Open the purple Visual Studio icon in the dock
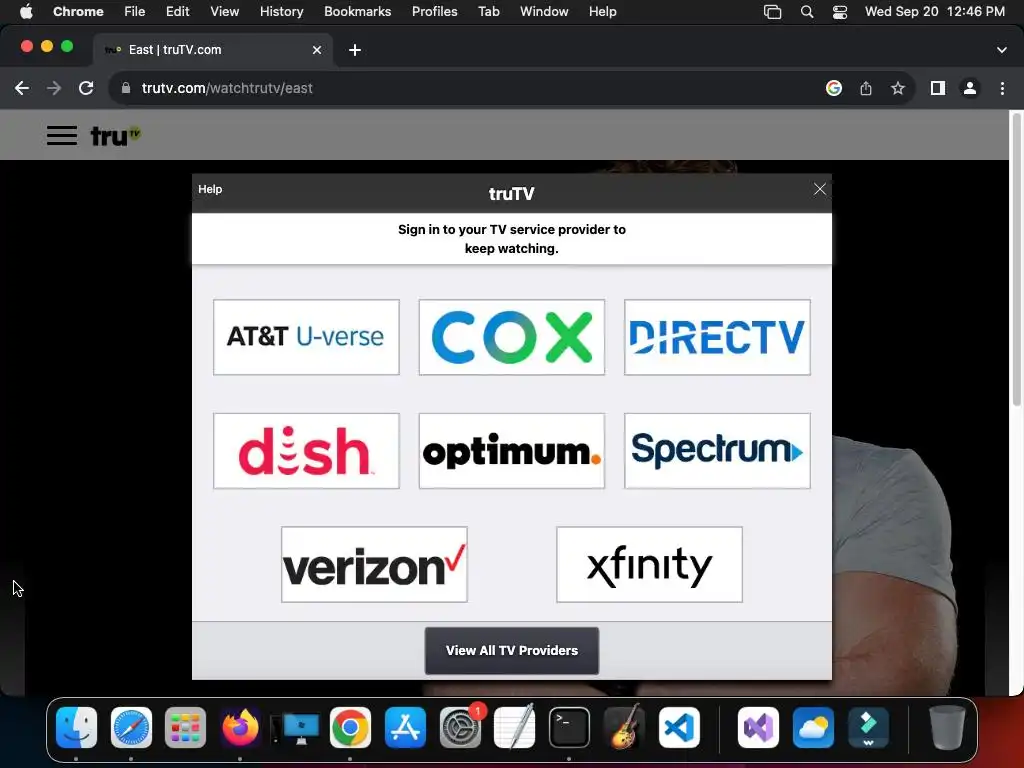 point(758,727)
